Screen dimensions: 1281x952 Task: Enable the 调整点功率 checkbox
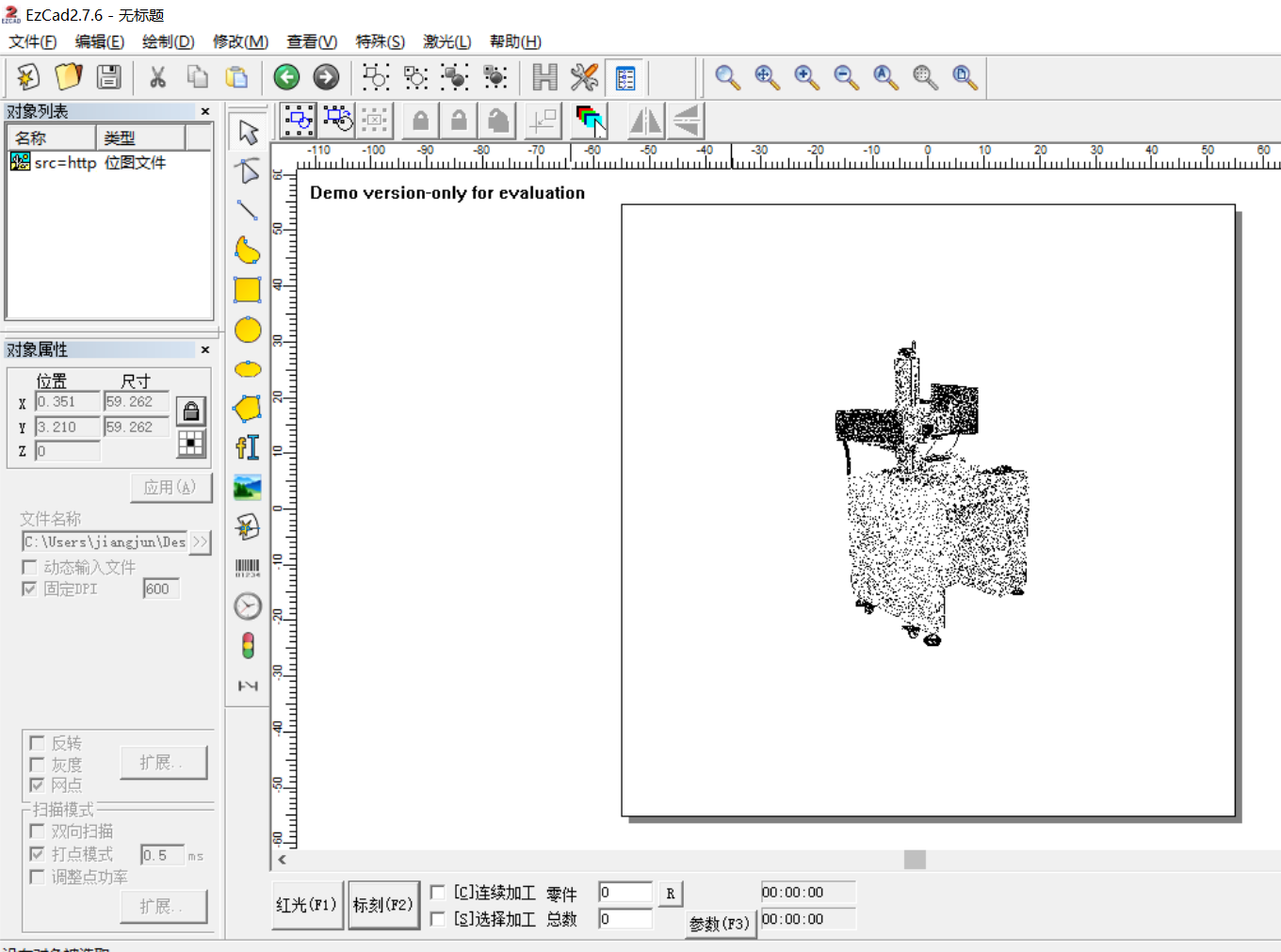38,877
